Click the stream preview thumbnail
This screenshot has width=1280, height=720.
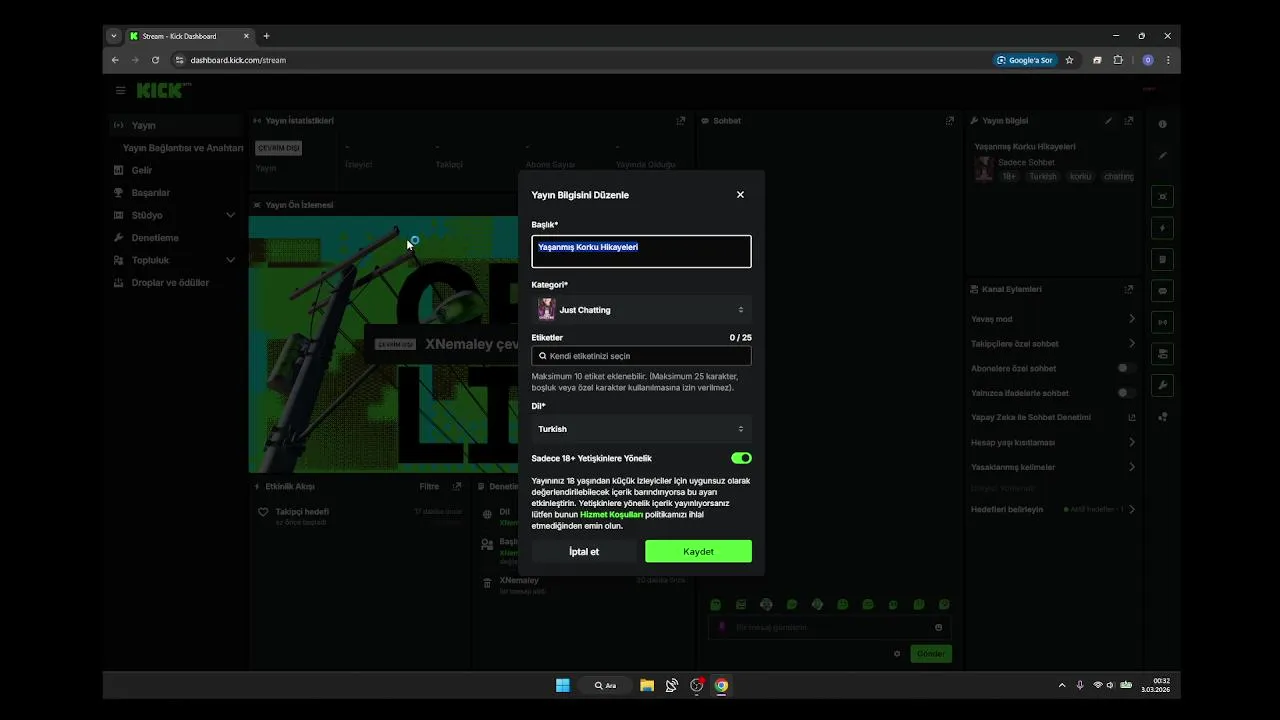[383, 344]
